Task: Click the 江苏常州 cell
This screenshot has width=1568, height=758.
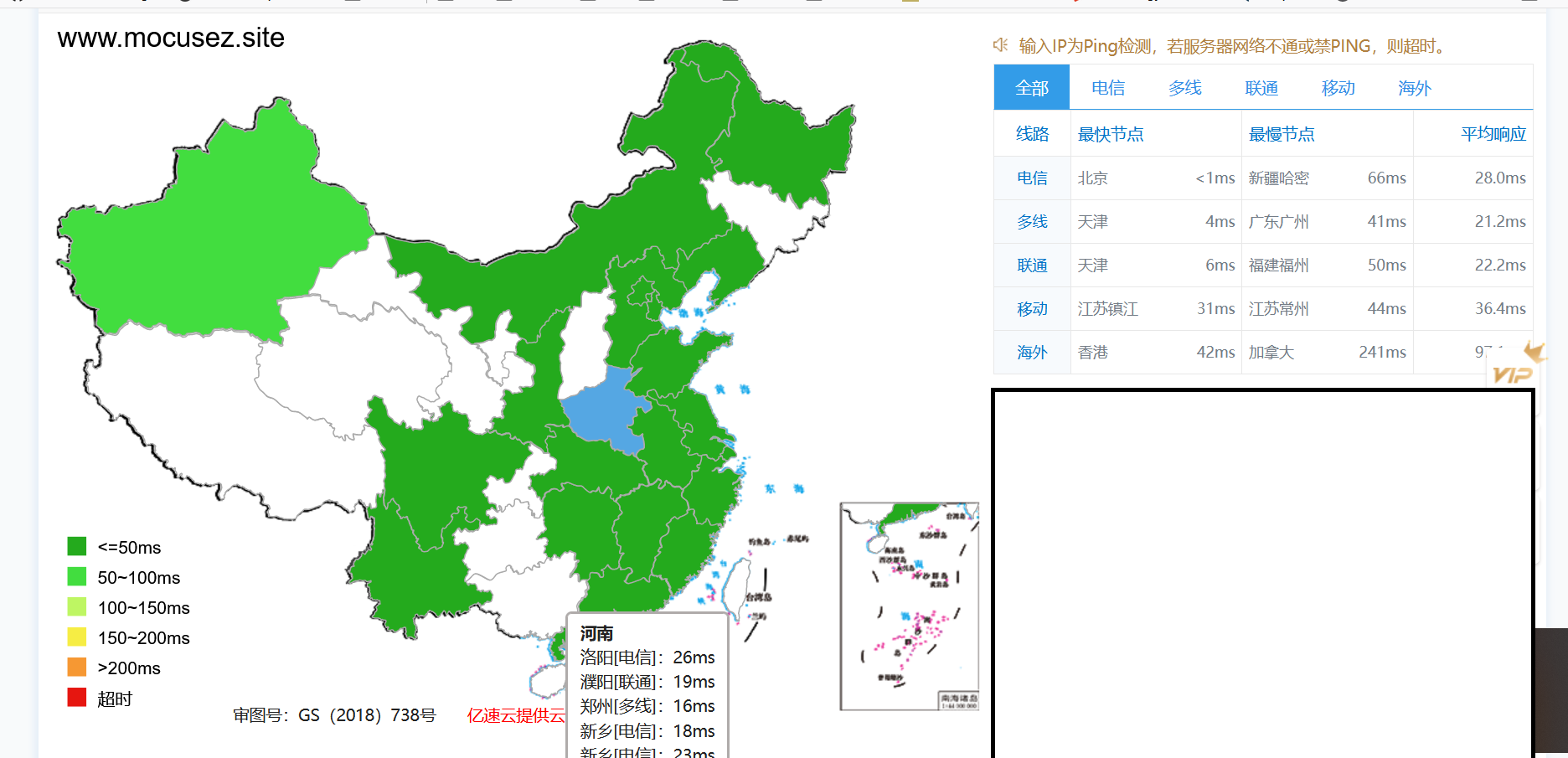Action: [1279, 308]
